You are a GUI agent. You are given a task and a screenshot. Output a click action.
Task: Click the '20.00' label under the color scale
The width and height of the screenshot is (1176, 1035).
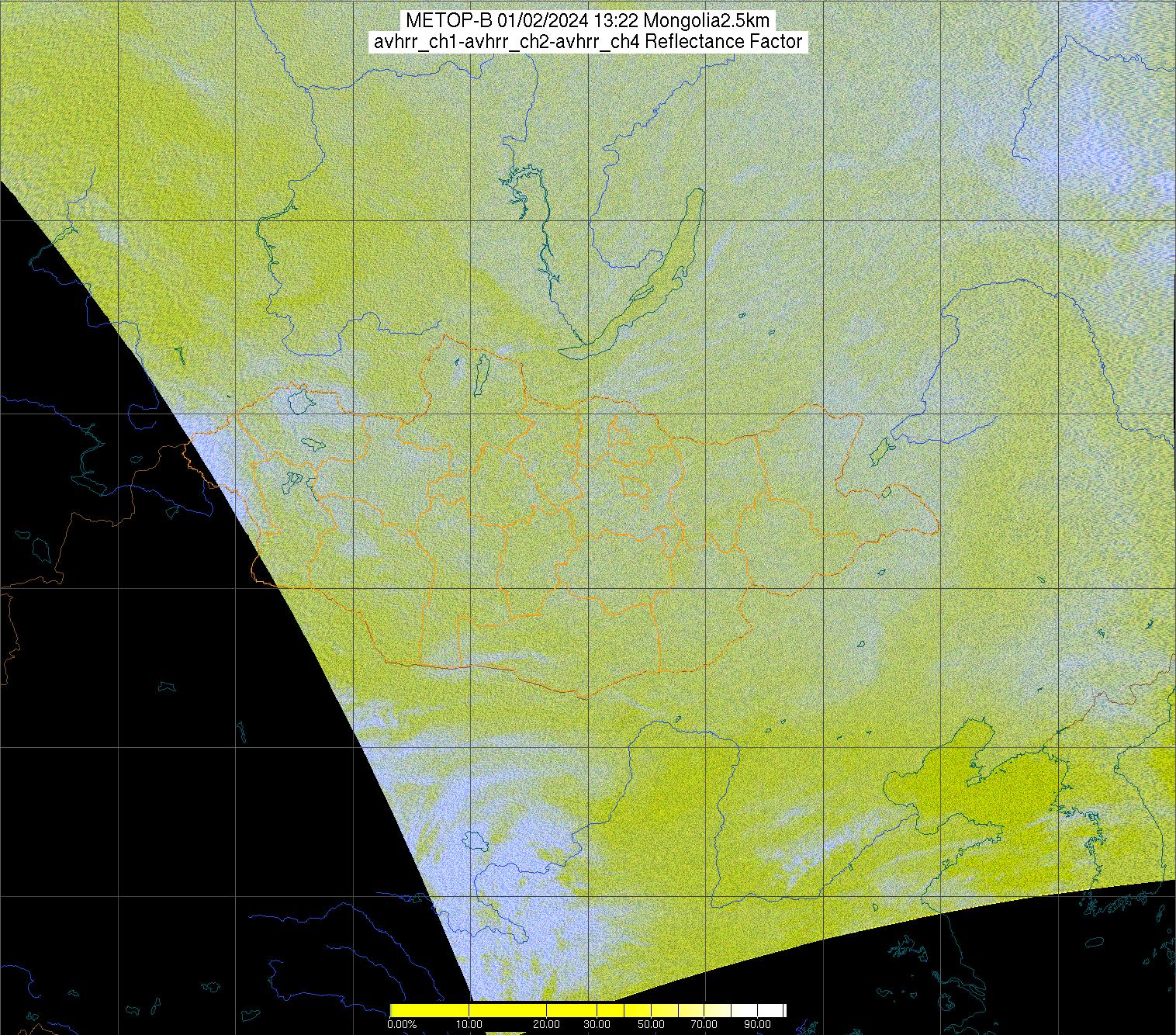[546, 1024]
